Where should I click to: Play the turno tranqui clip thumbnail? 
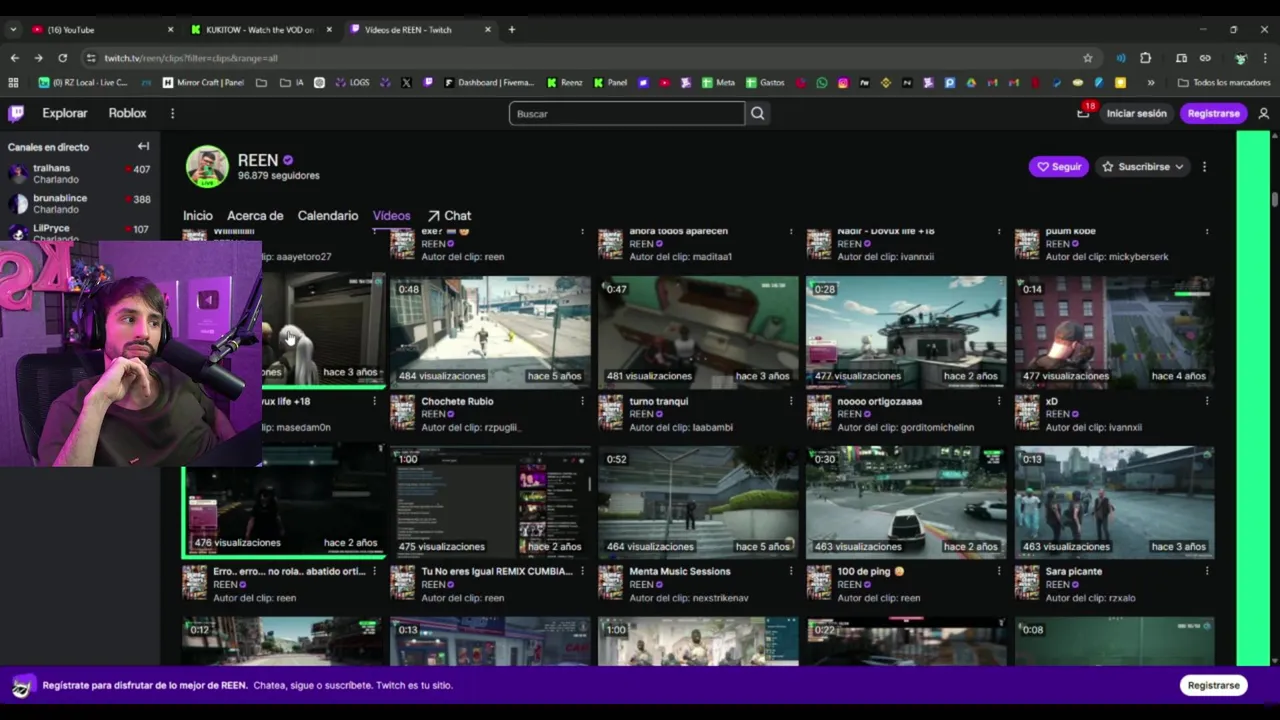[x=698, y=332]
